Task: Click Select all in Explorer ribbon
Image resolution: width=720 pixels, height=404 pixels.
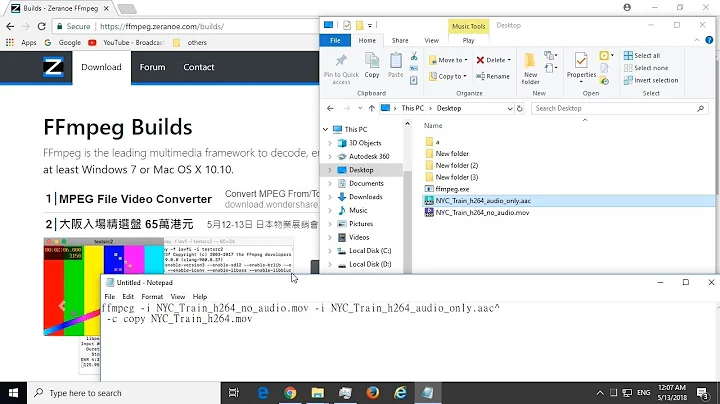Action: click(642, 56)
